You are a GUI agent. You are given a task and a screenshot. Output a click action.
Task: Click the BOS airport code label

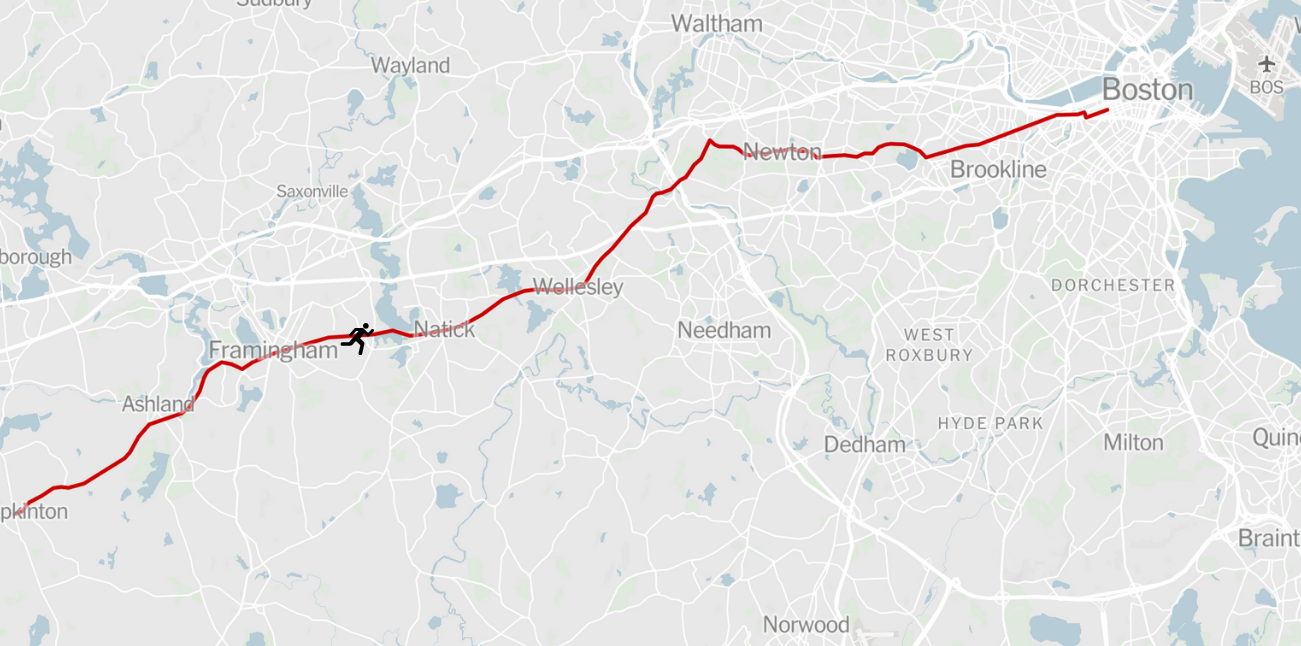point(1266,87)
